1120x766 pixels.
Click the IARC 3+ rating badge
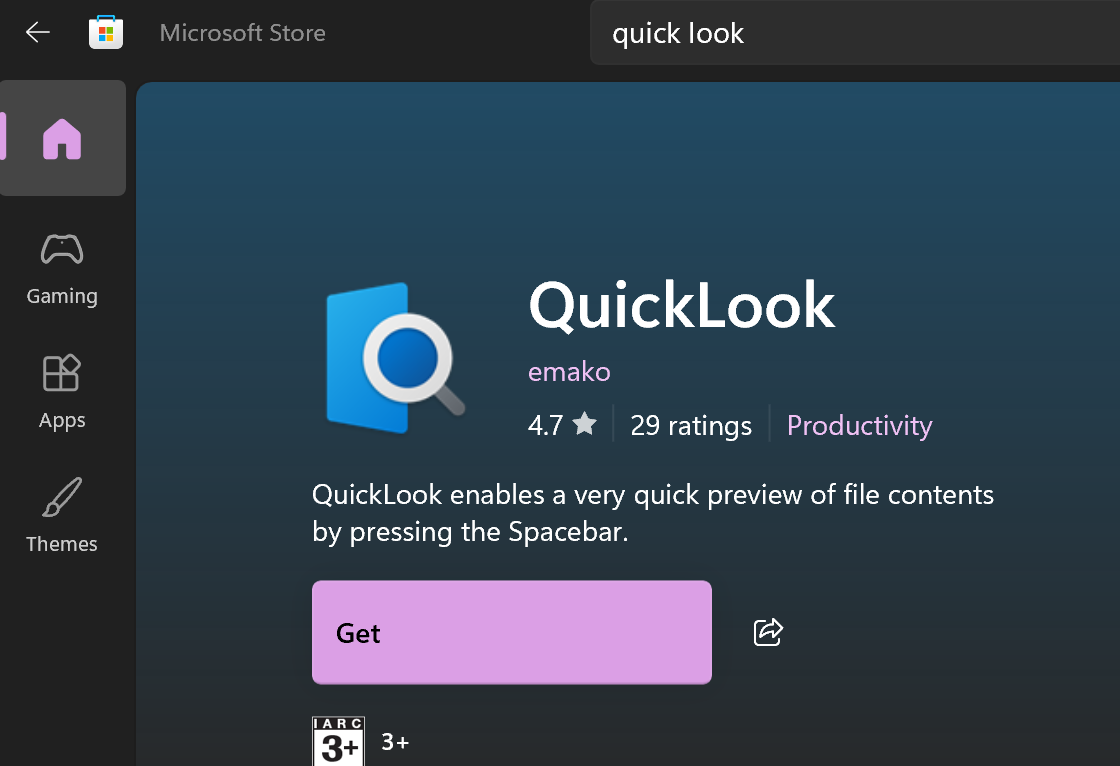338,741
